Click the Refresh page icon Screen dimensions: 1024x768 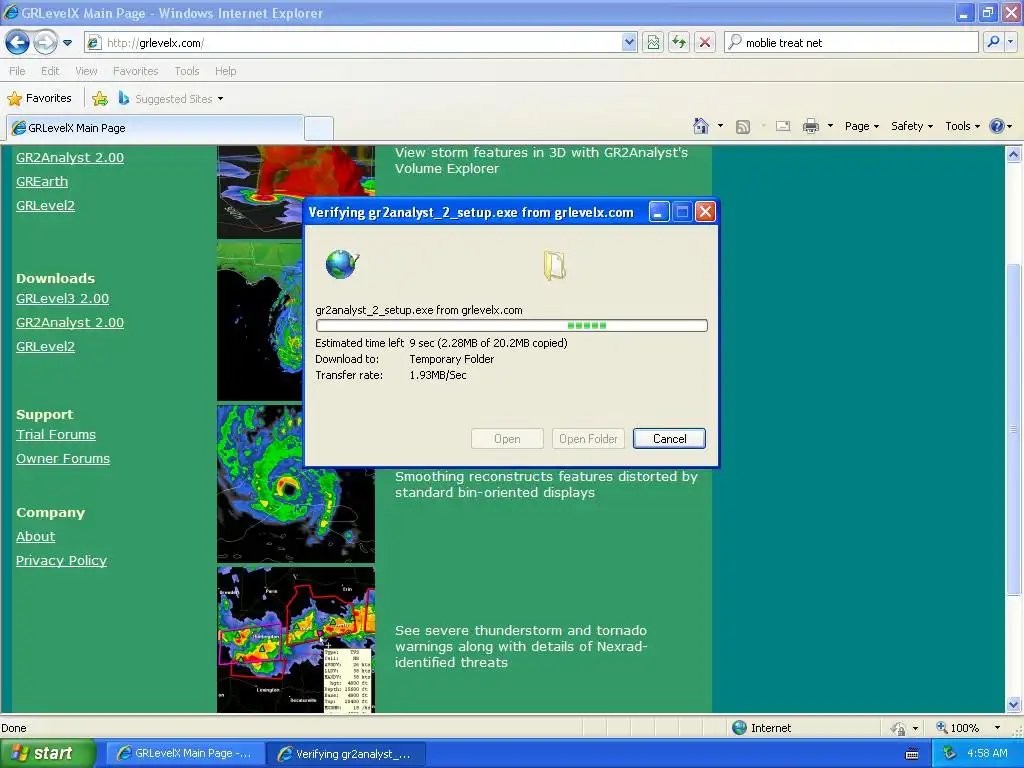(679, 43)
